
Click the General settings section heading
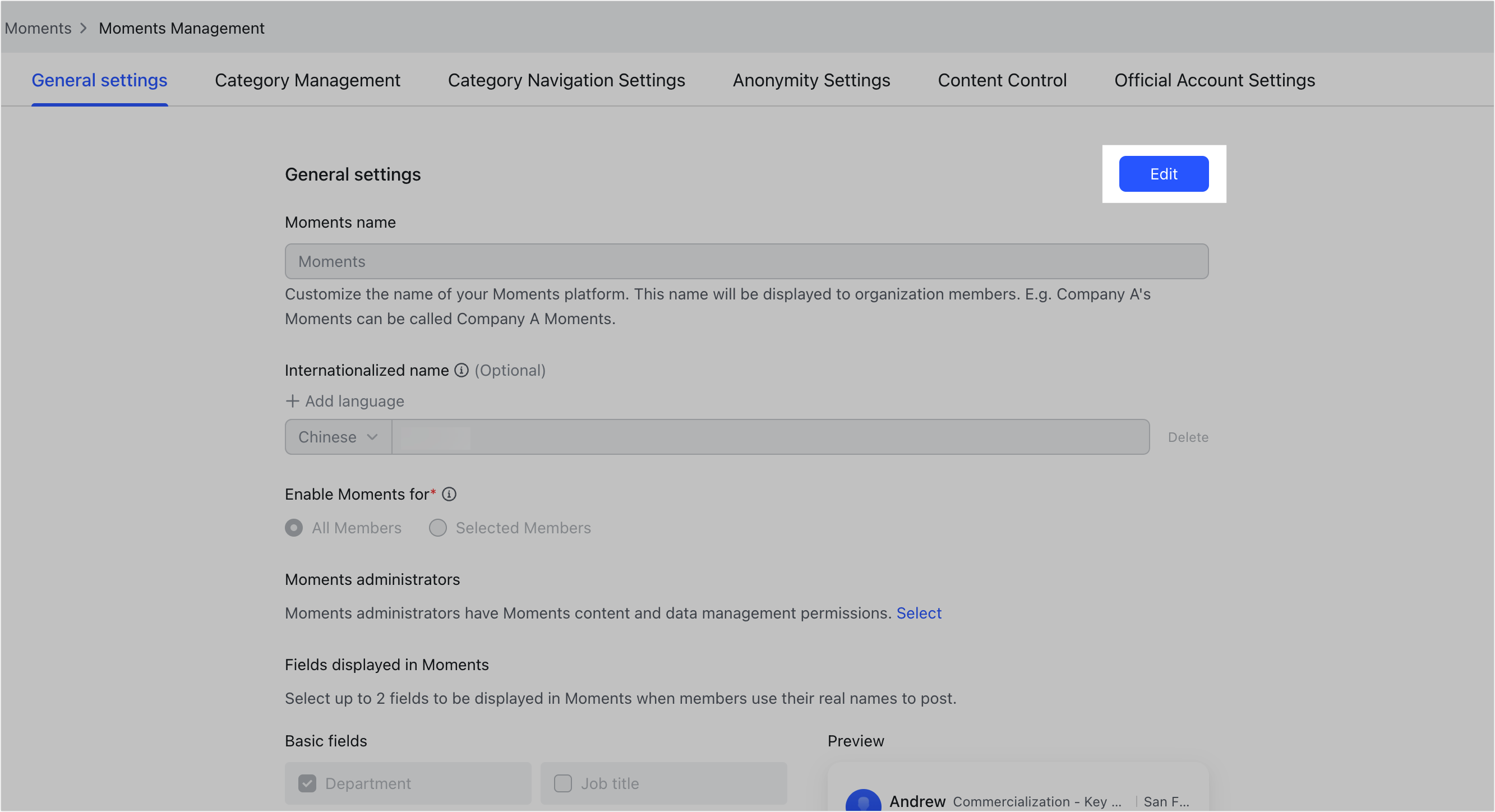(353, 174)
